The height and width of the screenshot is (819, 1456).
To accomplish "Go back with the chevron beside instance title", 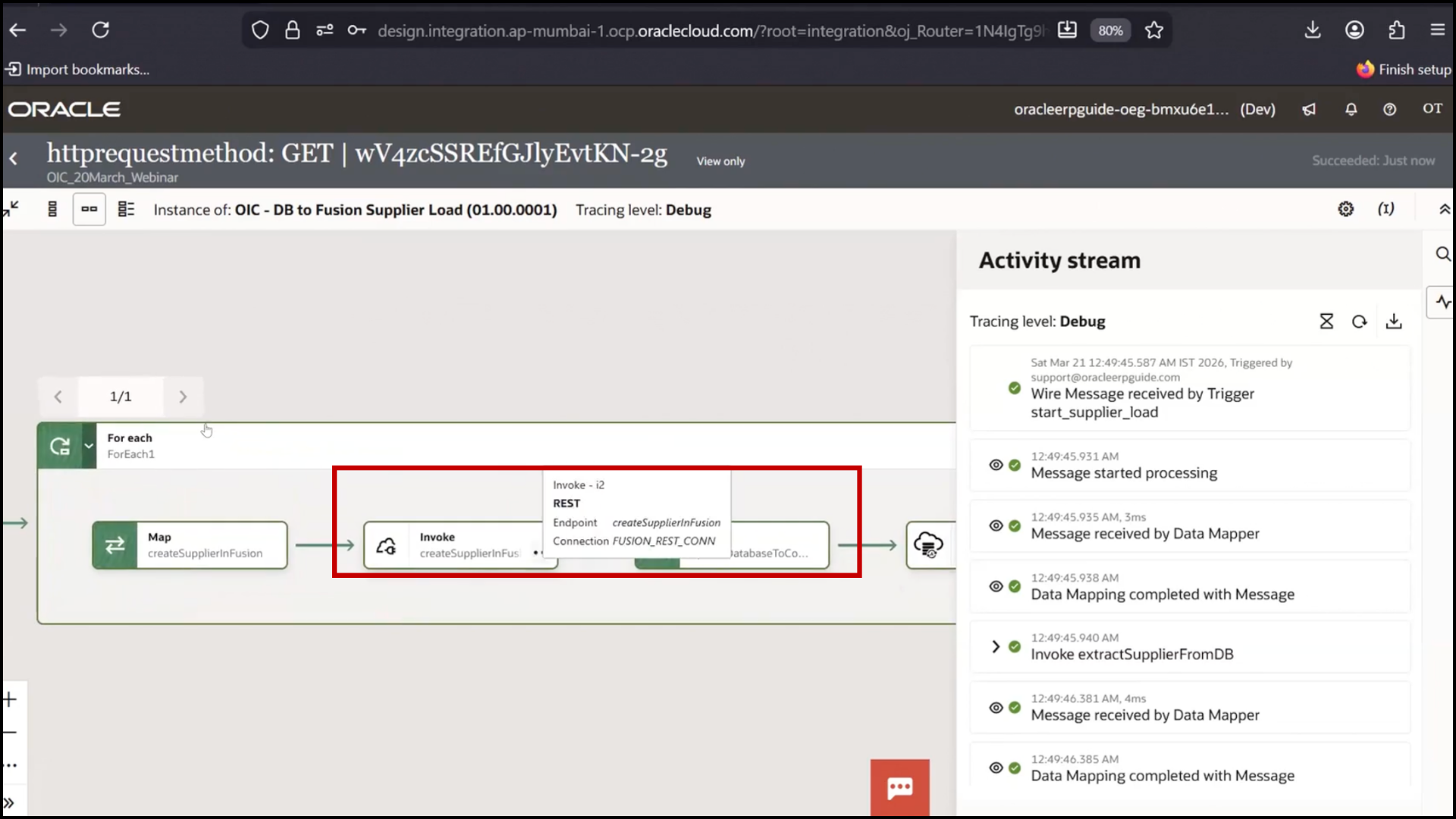I will coord(14,158).
